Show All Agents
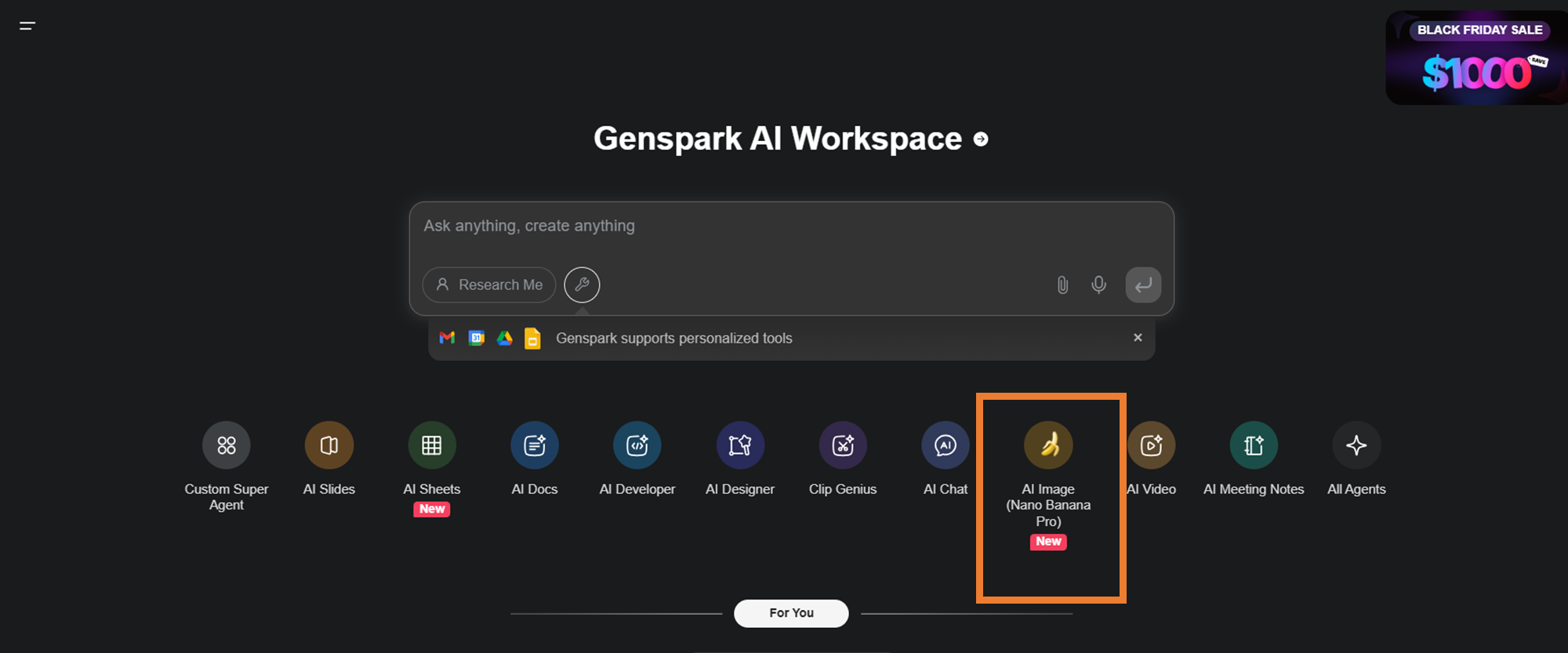 coord(1356,445)
